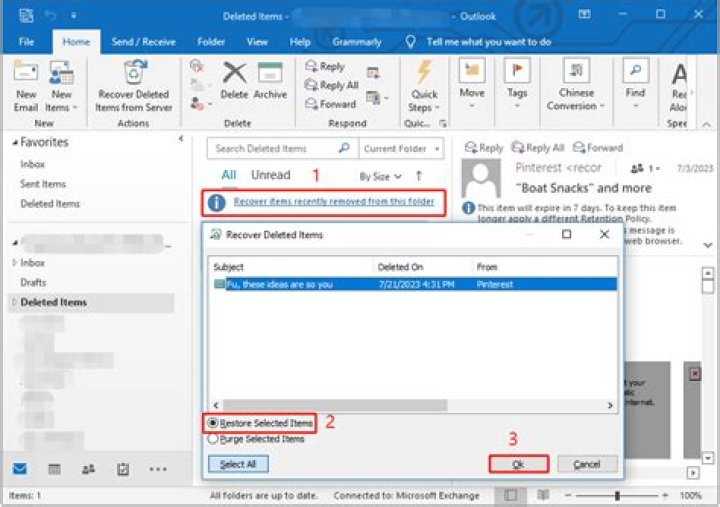720x507 pixels.
Task: Click Cancel in Recover Deleted Items
Action: coord(587,464)
